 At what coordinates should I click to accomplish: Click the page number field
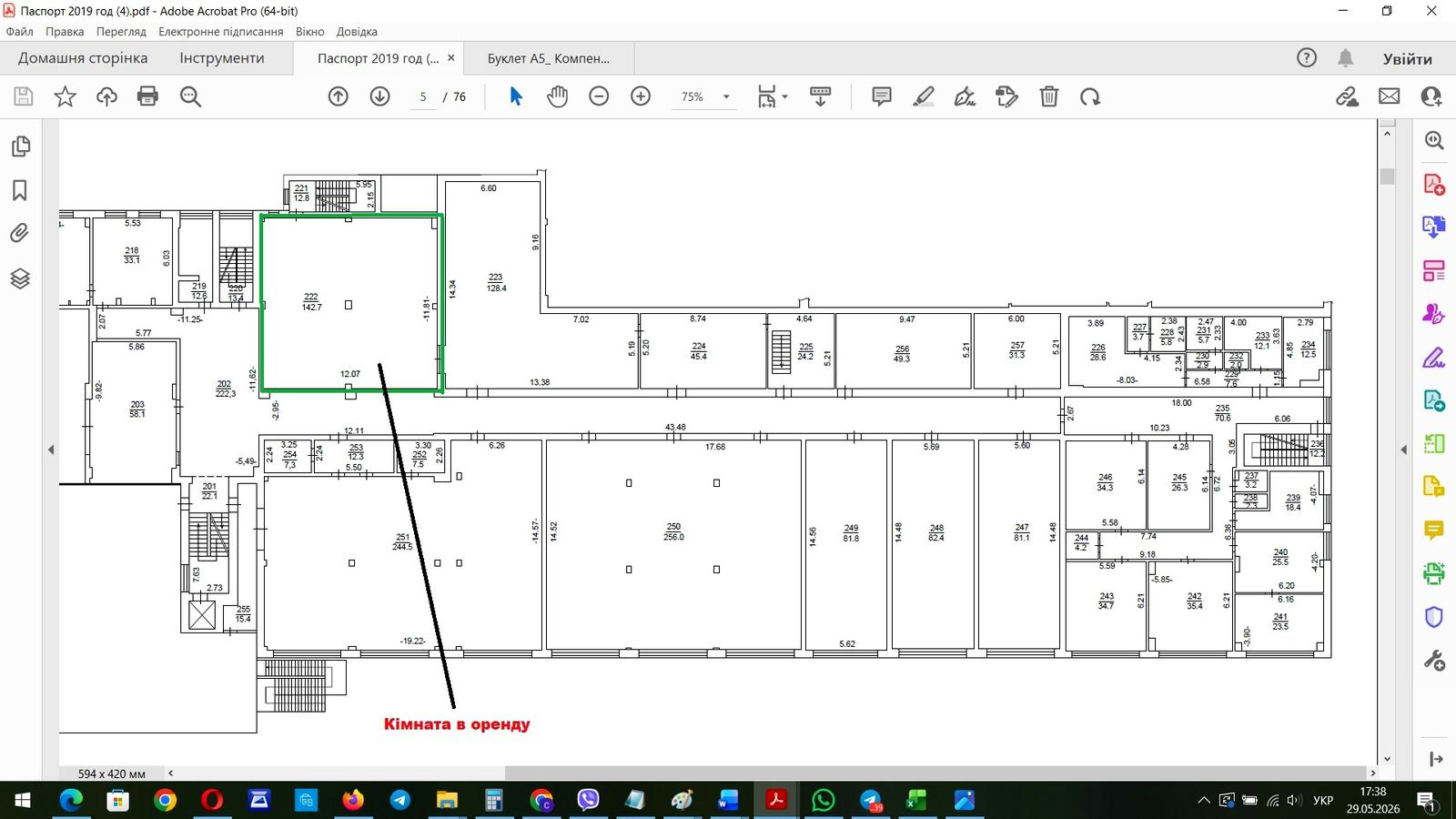[x=422, y=96]
